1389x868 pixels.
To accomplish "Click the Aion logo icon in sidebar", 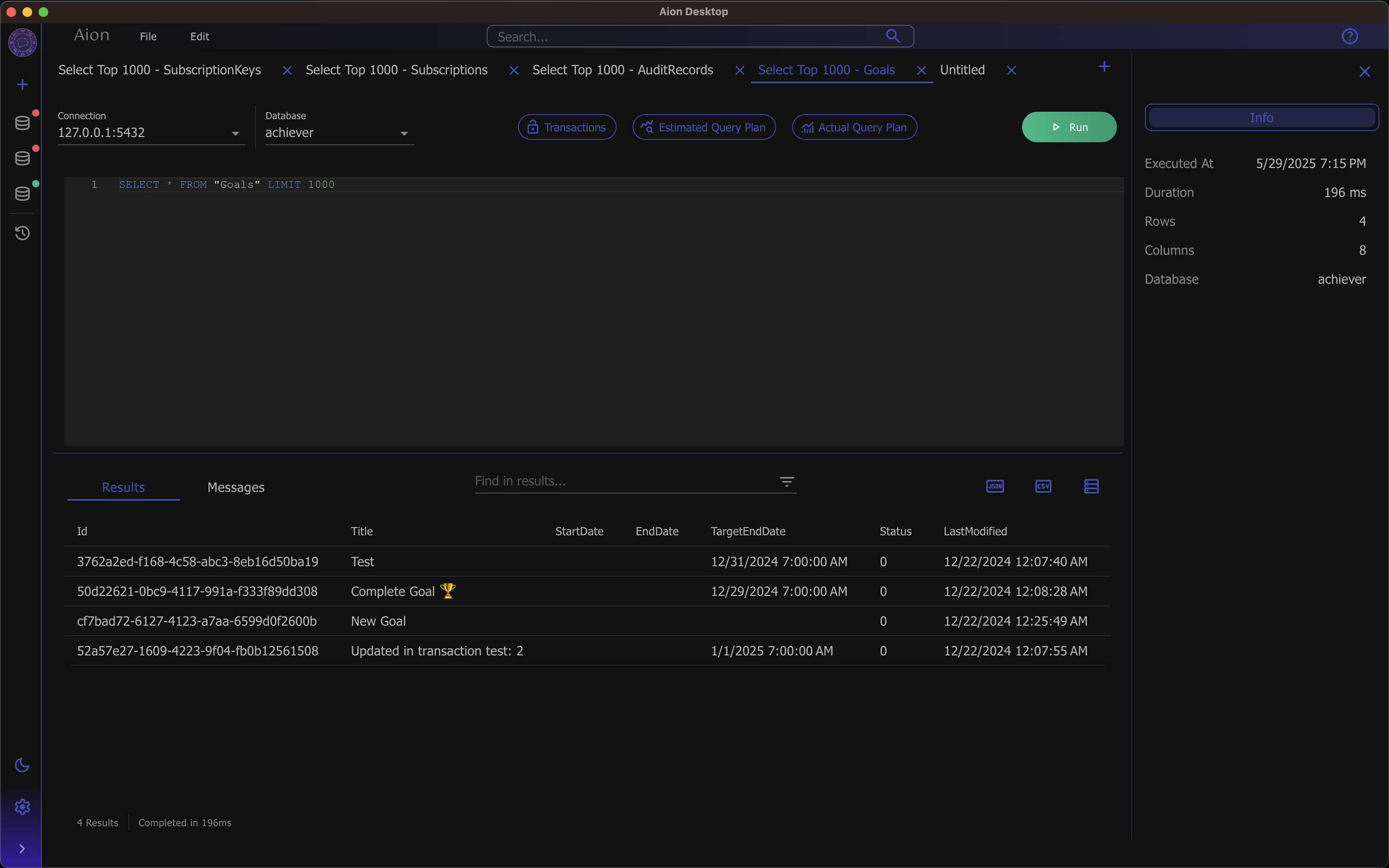I will (23, 43).
